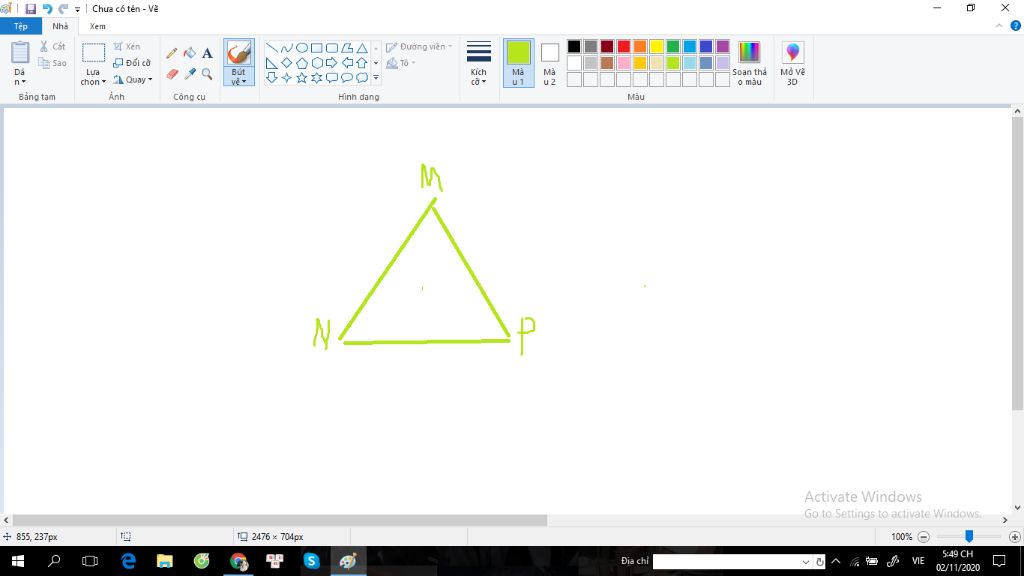
Task: Choose the right arrow shape
Action: (x=332, y=63)
